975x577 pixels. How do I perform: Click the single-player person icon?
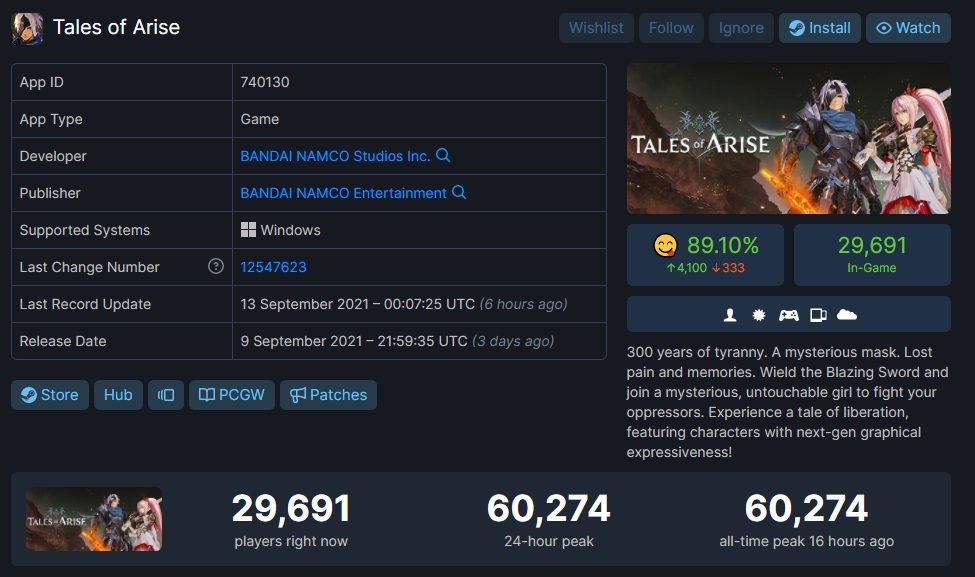[730, 315]
